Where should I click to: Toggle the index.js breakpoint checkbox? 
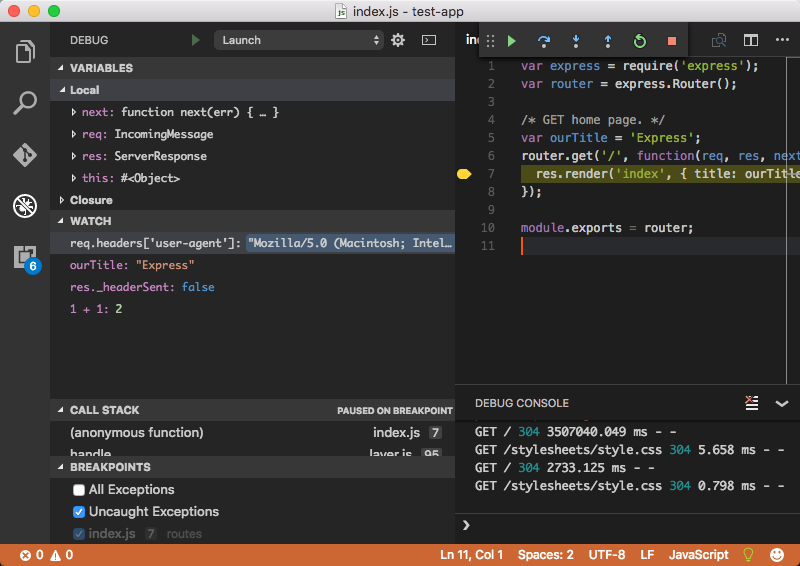(x=79, y=534)
